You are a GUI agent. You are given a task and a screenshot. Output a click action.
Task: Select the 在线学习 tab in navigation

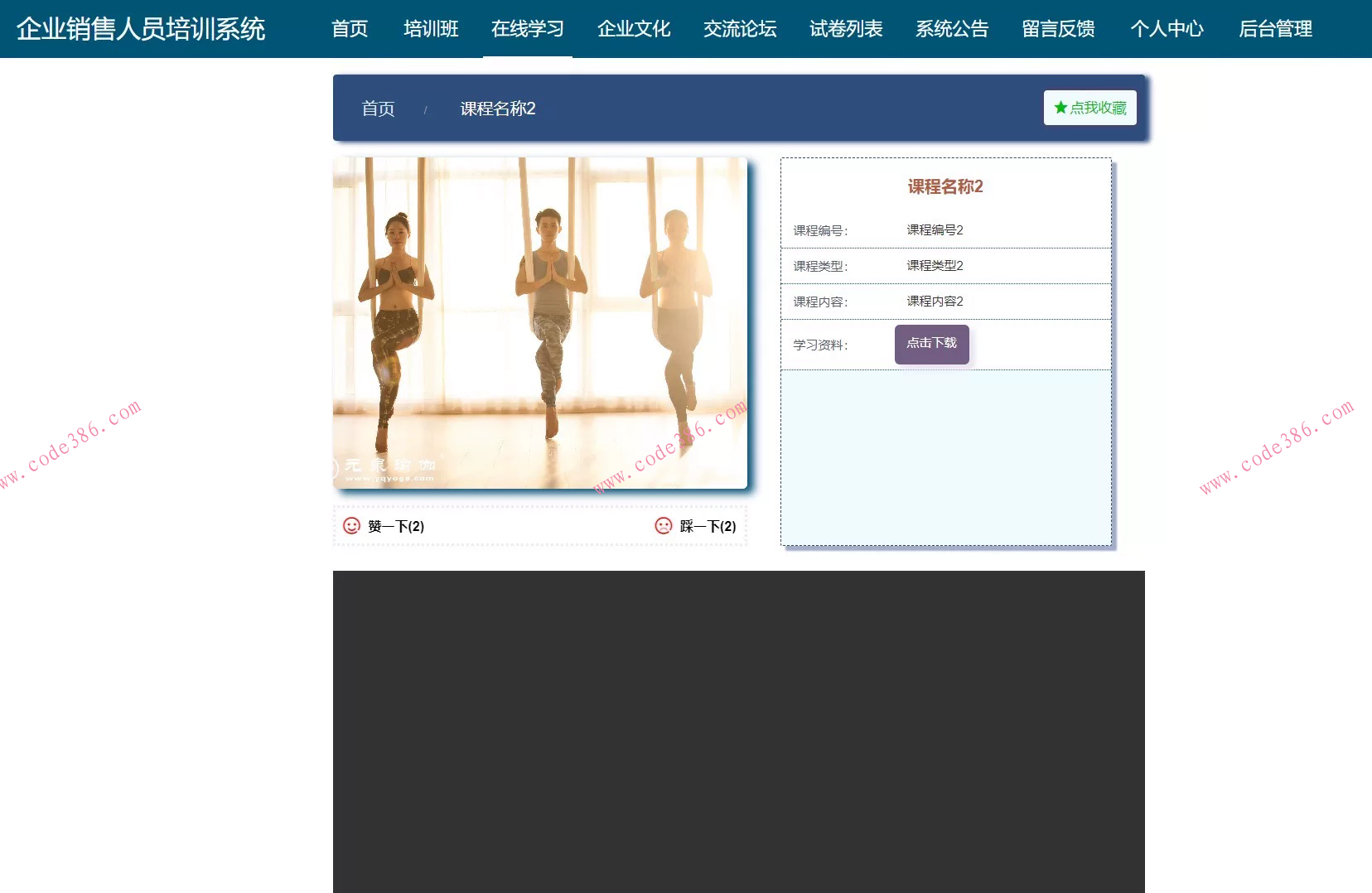click(528, 29)
